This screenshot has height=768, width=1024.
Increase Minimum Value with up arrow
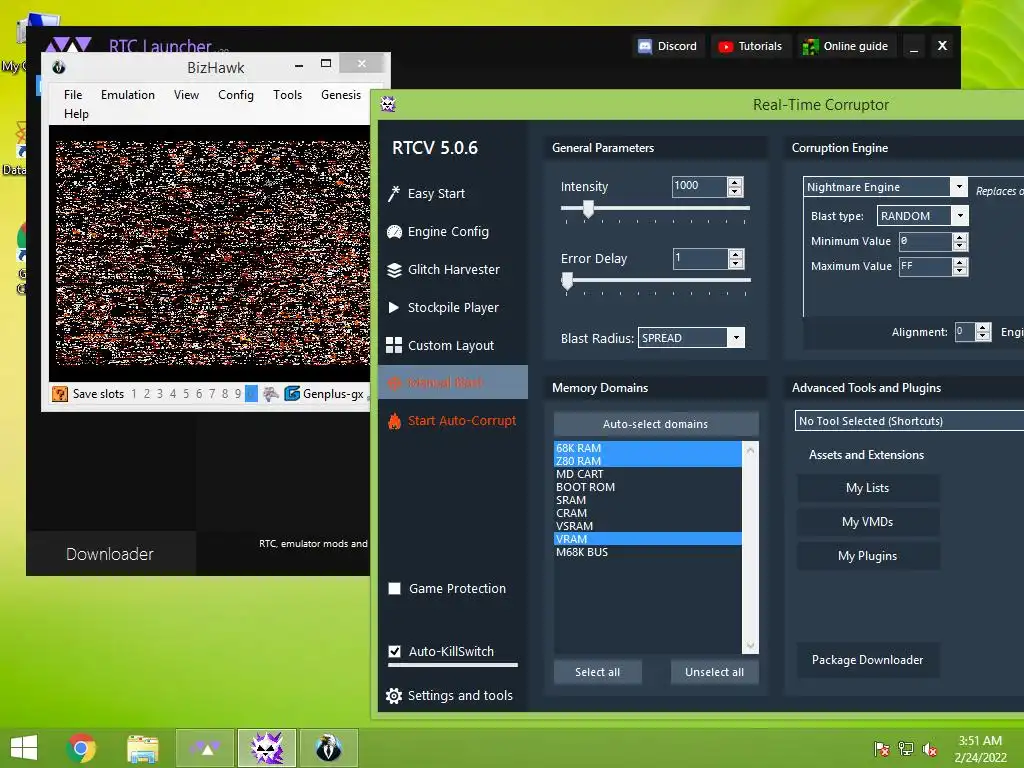tap(960, 238)
